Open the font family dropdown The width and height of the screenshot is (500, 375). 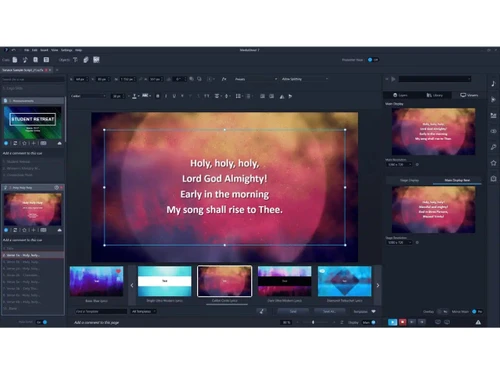click(88, 96)
